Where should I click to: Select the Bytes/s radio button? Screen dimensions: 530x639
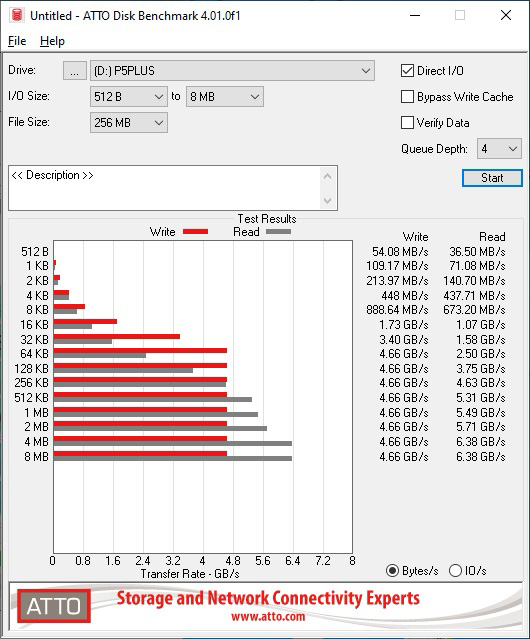392,571
